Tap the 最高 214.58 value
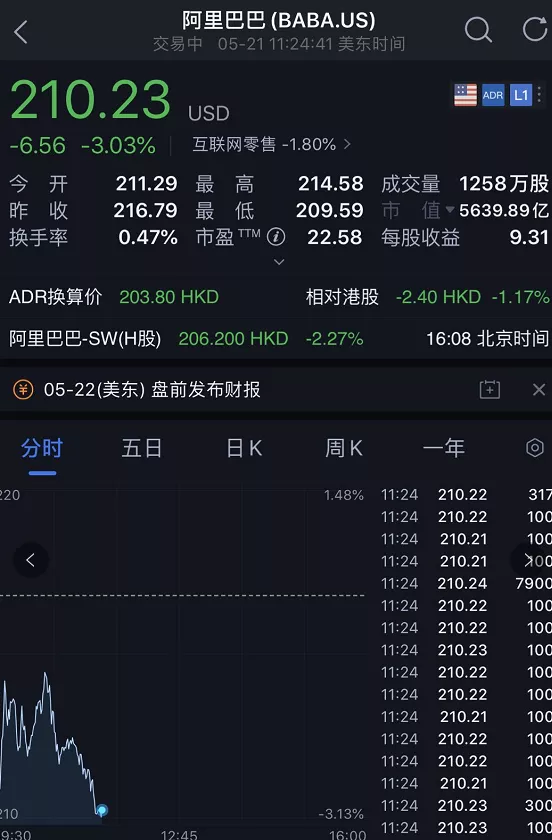Image resolution: width=552 pixels, height=840 pixels. click(331, 184)
